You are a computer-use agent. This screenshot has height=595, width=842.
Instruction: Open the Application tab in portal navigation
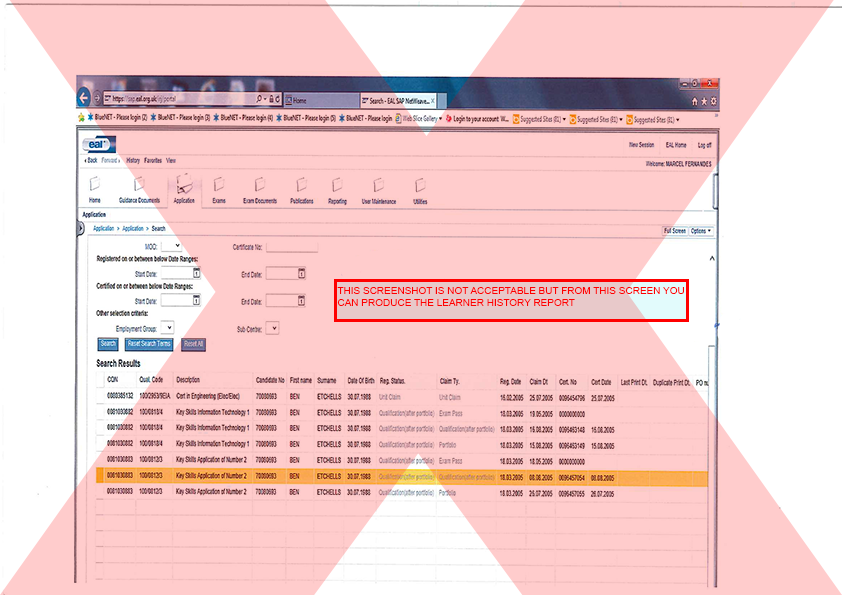[184, 190]
